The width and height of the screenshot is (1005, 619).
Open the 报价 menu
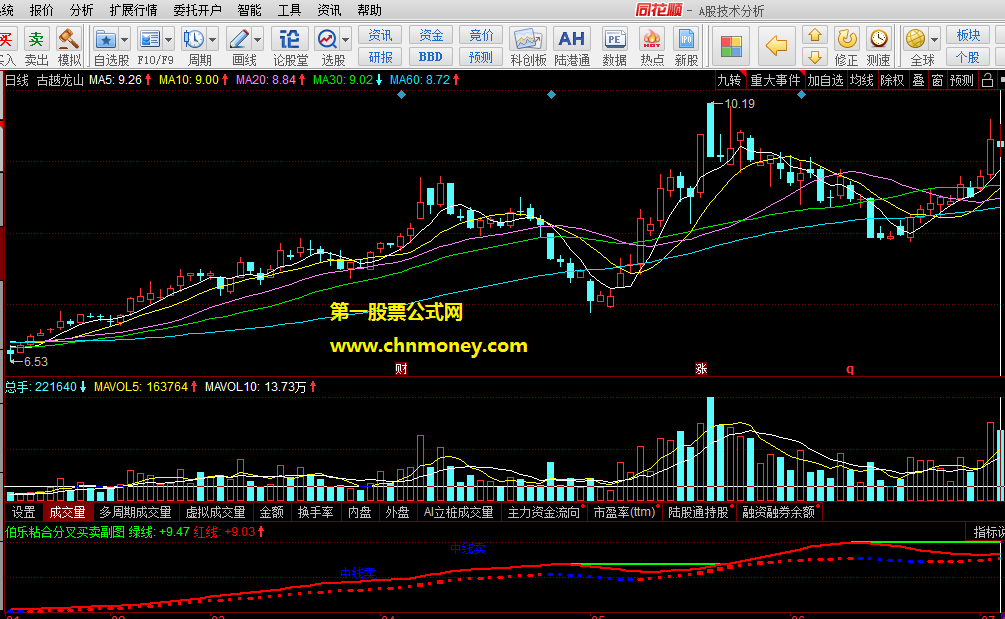[x=42, y=10]
